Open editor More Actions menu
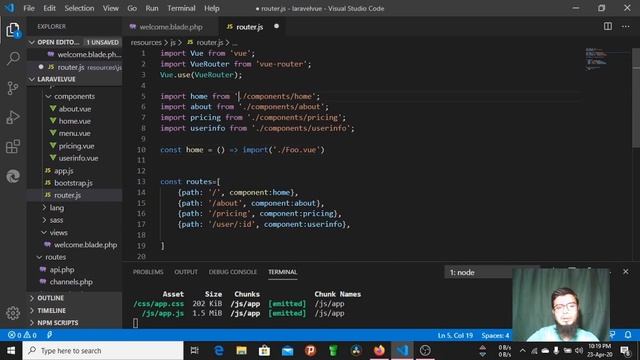This screenshot has height=360, width=640. tap(626, 27)
